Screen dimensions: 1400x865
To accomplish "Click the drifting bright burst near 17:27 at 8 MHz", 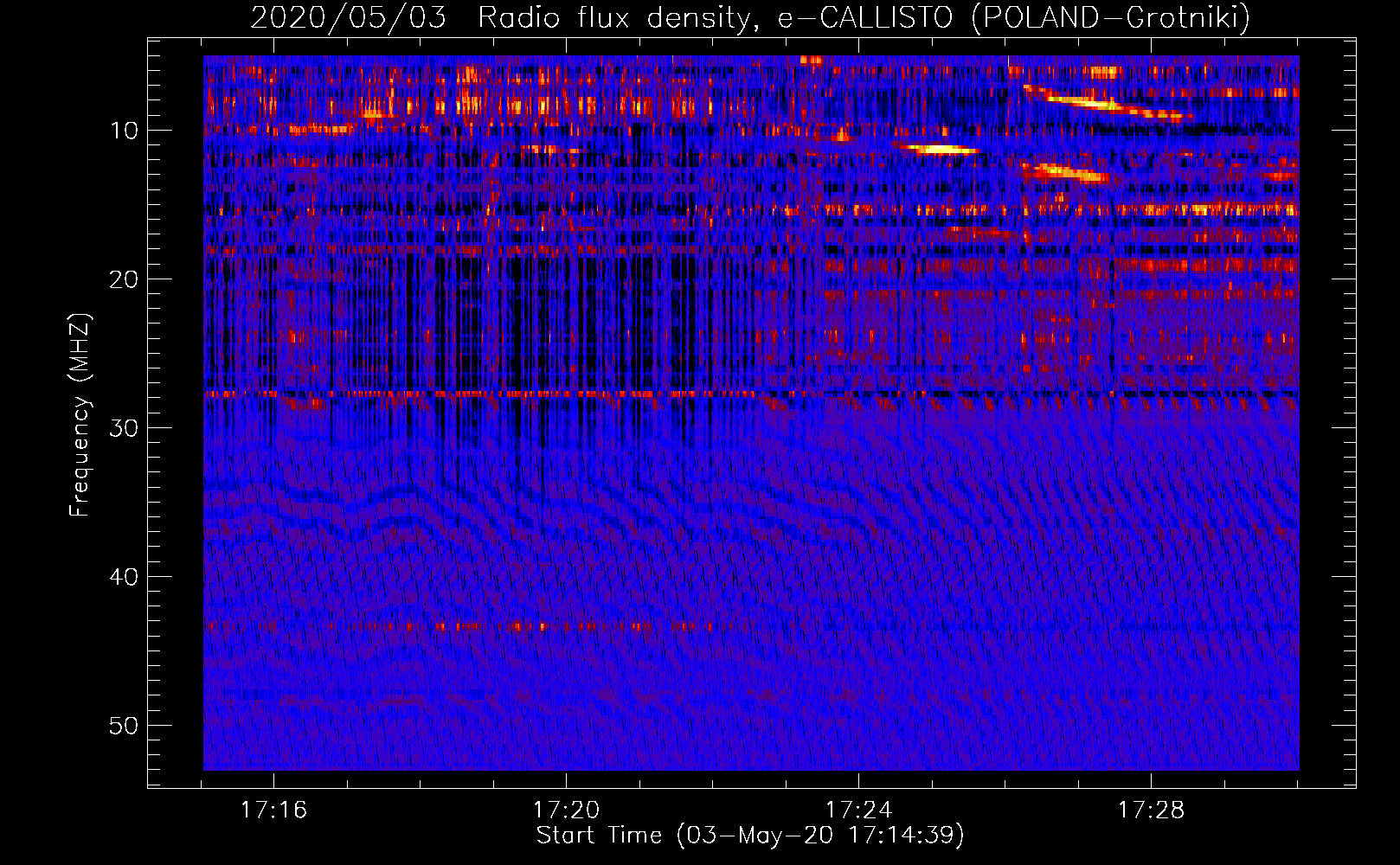I will pyautogui.click(x=1108, y=103).
